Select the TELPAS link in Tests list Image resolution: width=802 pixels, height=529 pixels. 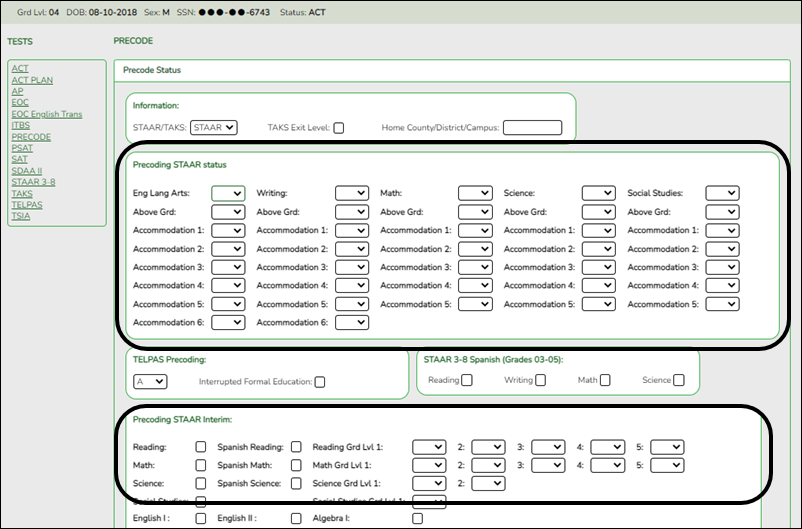[27, 205]
